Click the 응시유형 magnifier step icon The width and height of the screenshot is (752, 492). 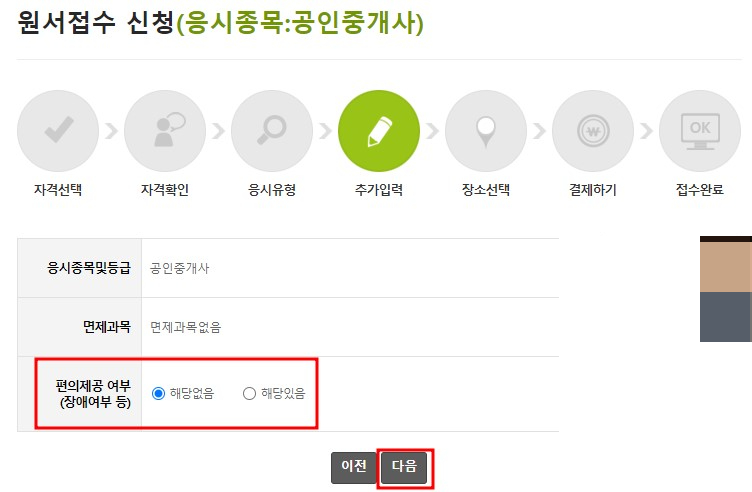(x=272, y=131)
